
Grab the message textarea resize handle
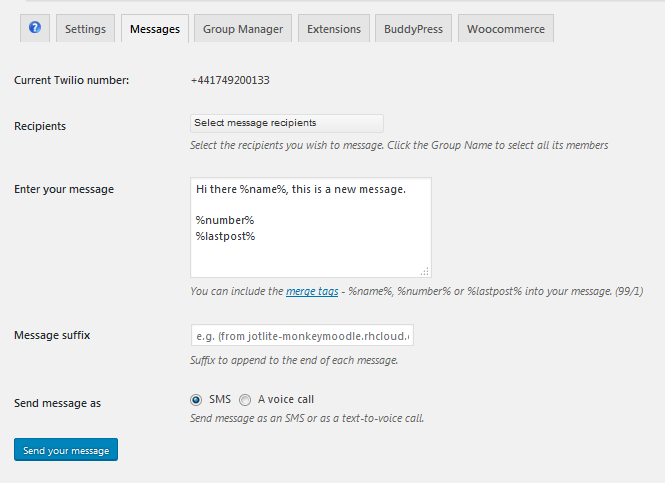425,271
